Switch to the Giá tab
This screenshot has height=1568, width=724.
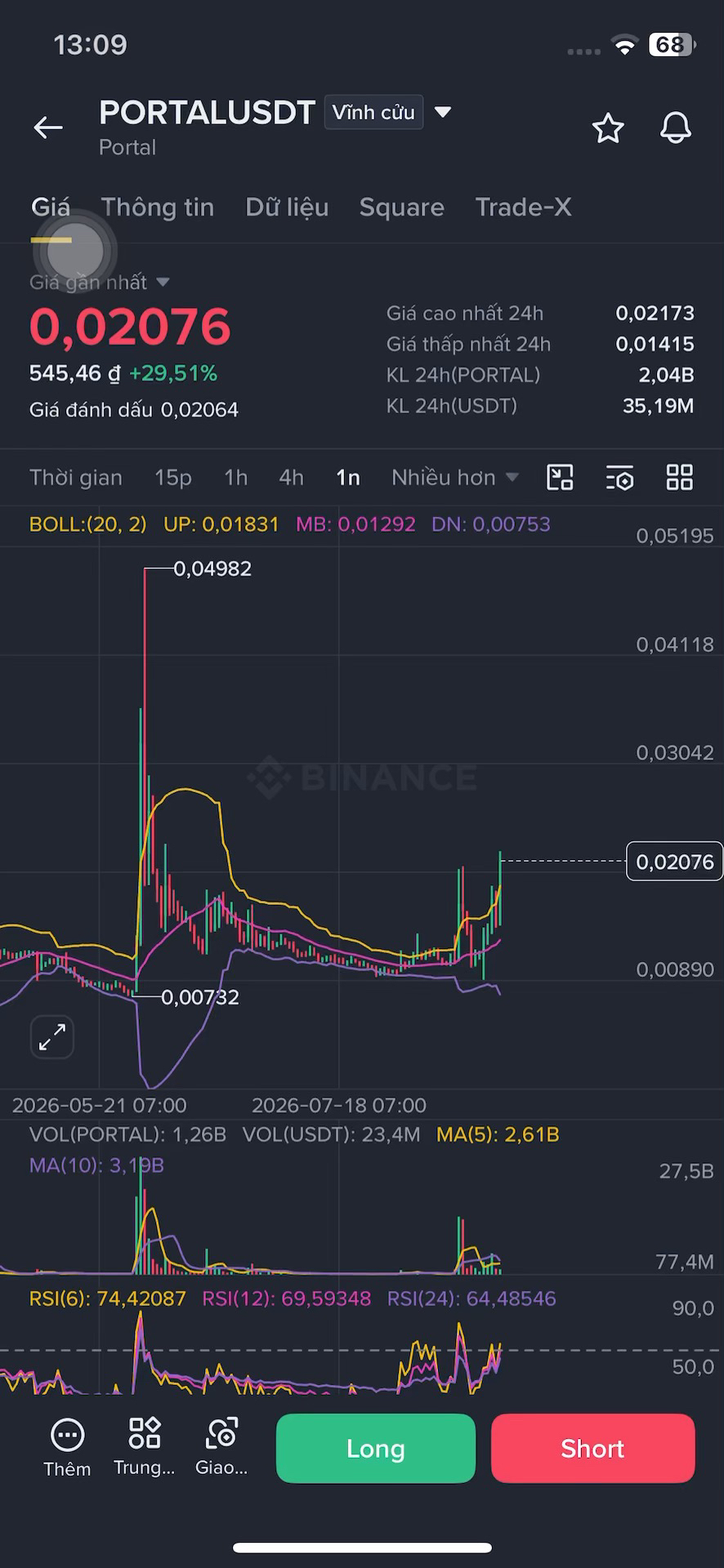(x=51, y=207)
